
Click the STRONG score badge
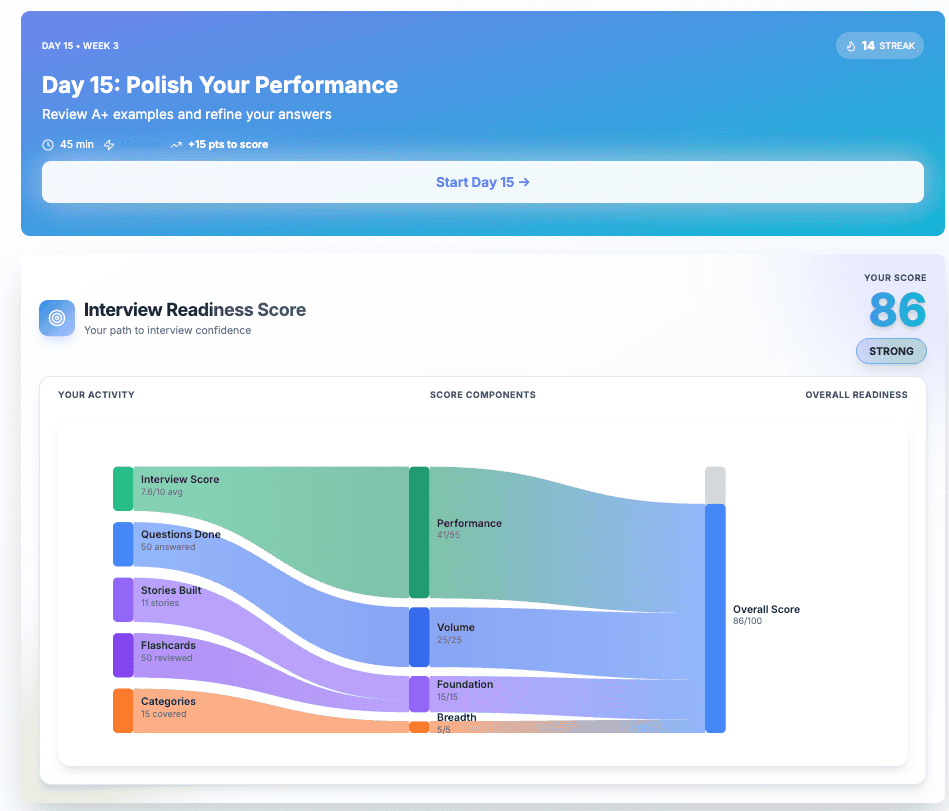(891, 351)
